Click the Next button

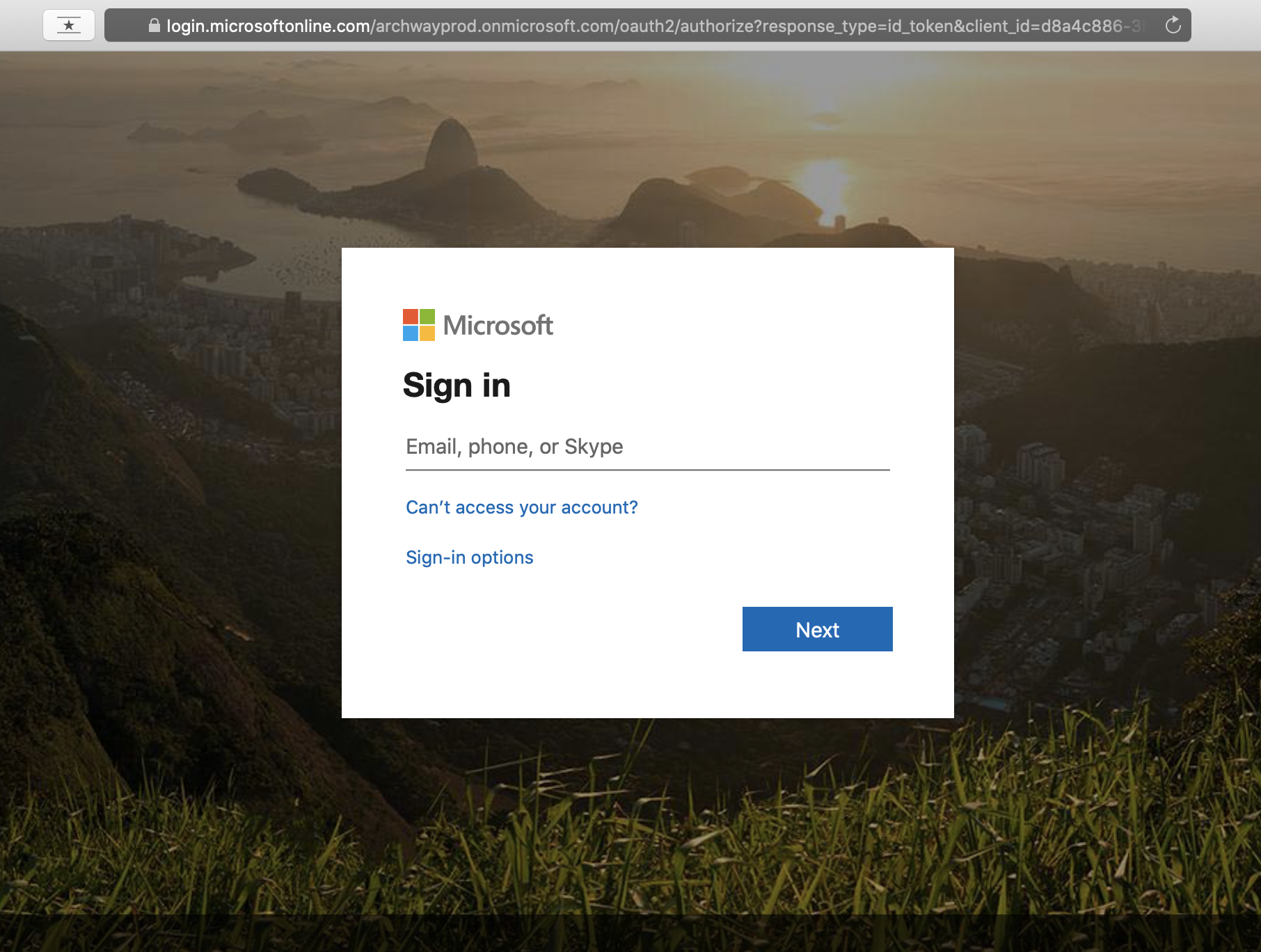pos(816,629)
